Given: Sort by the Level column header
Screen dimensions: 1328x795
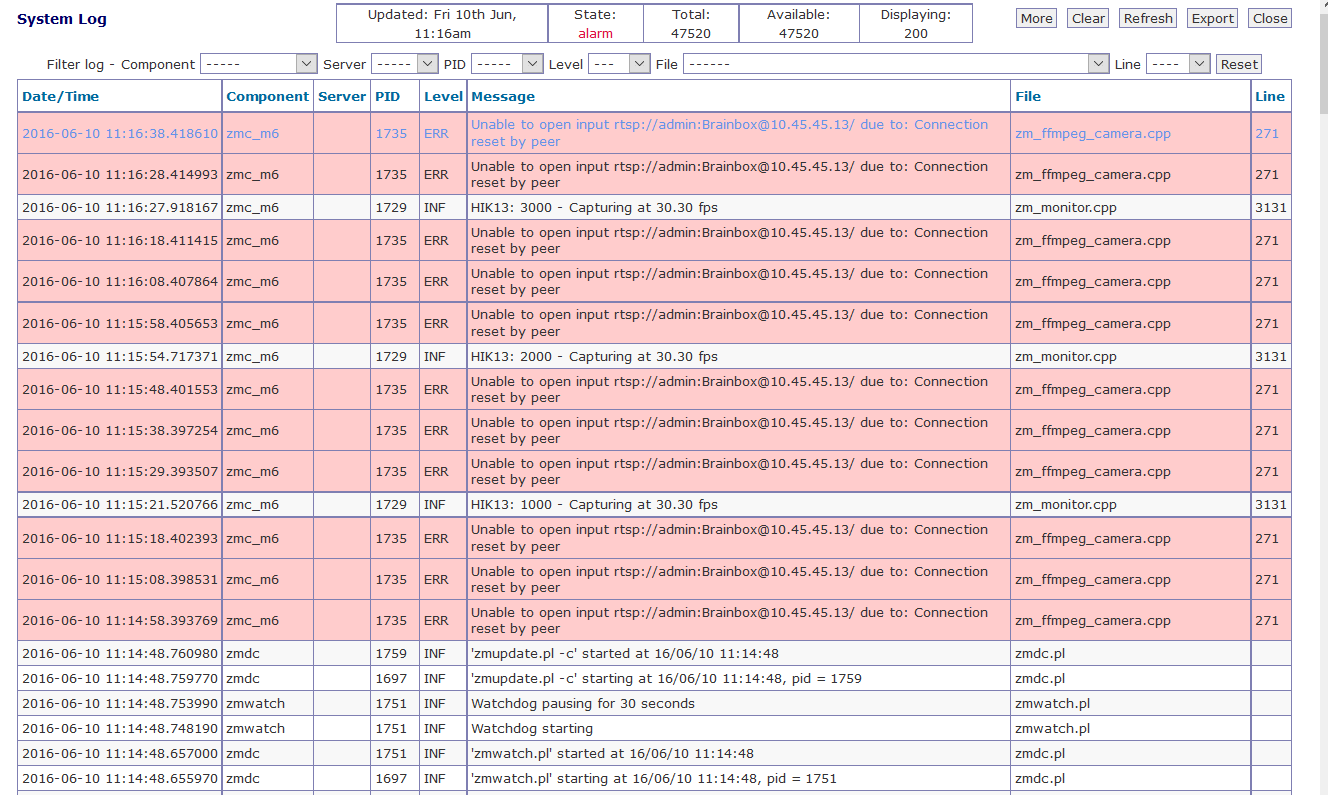Looking at the screenshot, I should pos(443,97).
